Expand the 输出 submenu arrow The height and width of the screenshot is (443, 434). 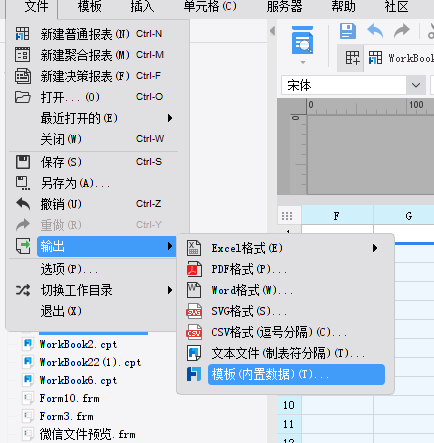tap(170, 246)
